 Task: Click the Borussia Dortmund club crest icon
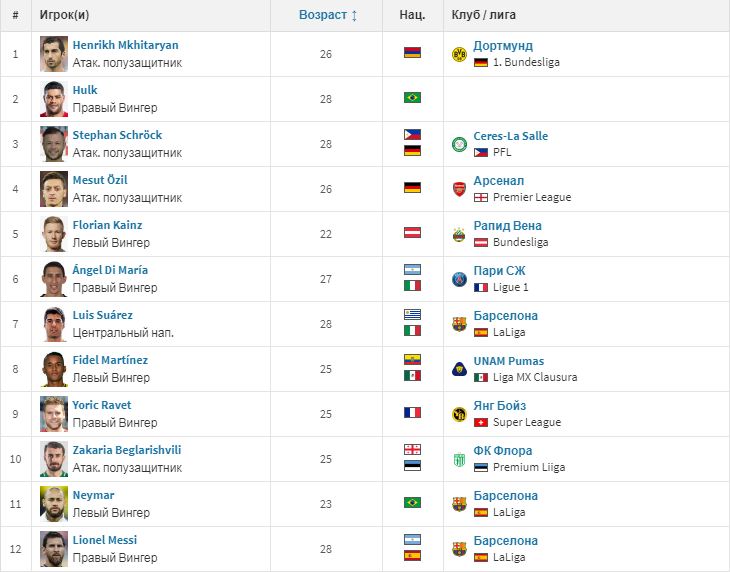[x=459, y=54]
